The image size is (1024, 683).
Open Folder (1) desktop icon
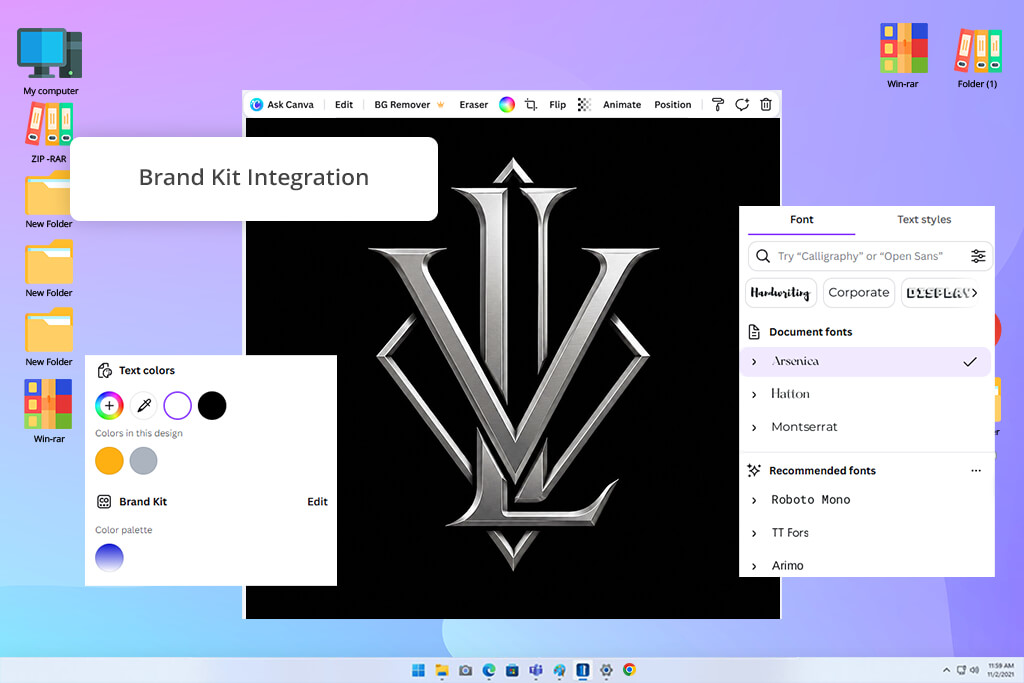(978, 57)
